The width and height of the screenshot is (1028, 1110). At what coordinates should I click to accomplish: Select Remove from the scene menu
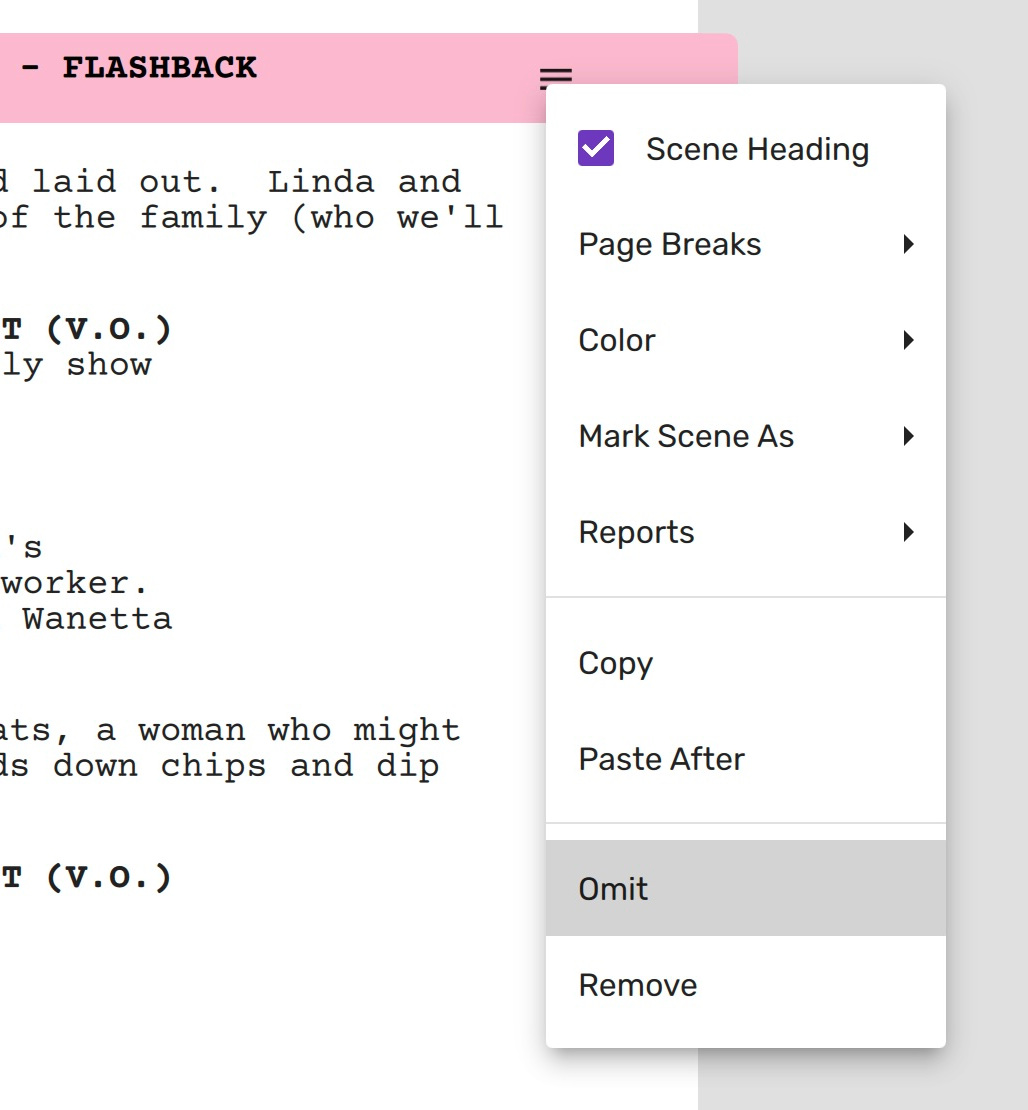coord(637,985)
